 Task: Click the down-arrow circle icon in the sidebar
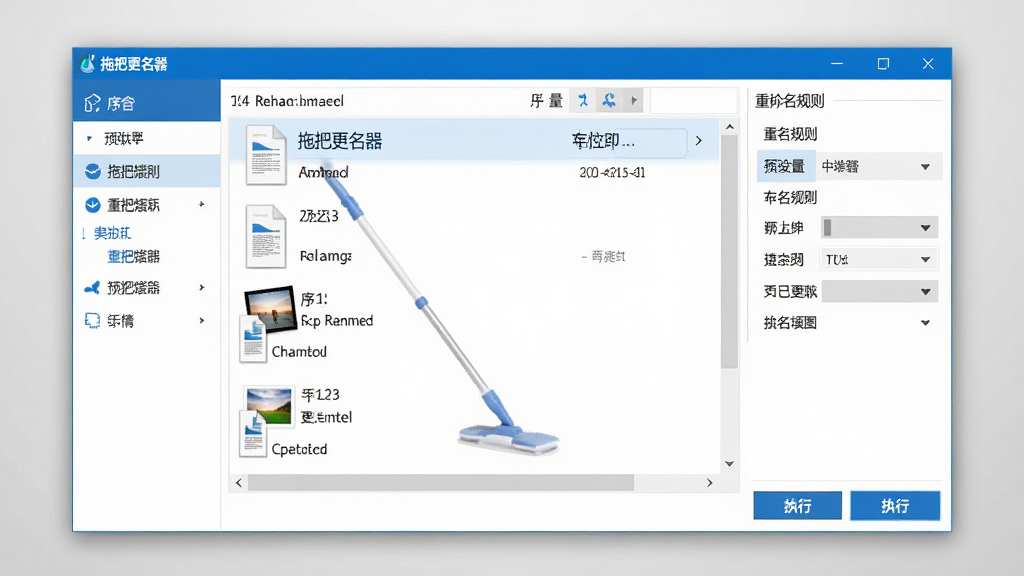[x=93, y=205]
